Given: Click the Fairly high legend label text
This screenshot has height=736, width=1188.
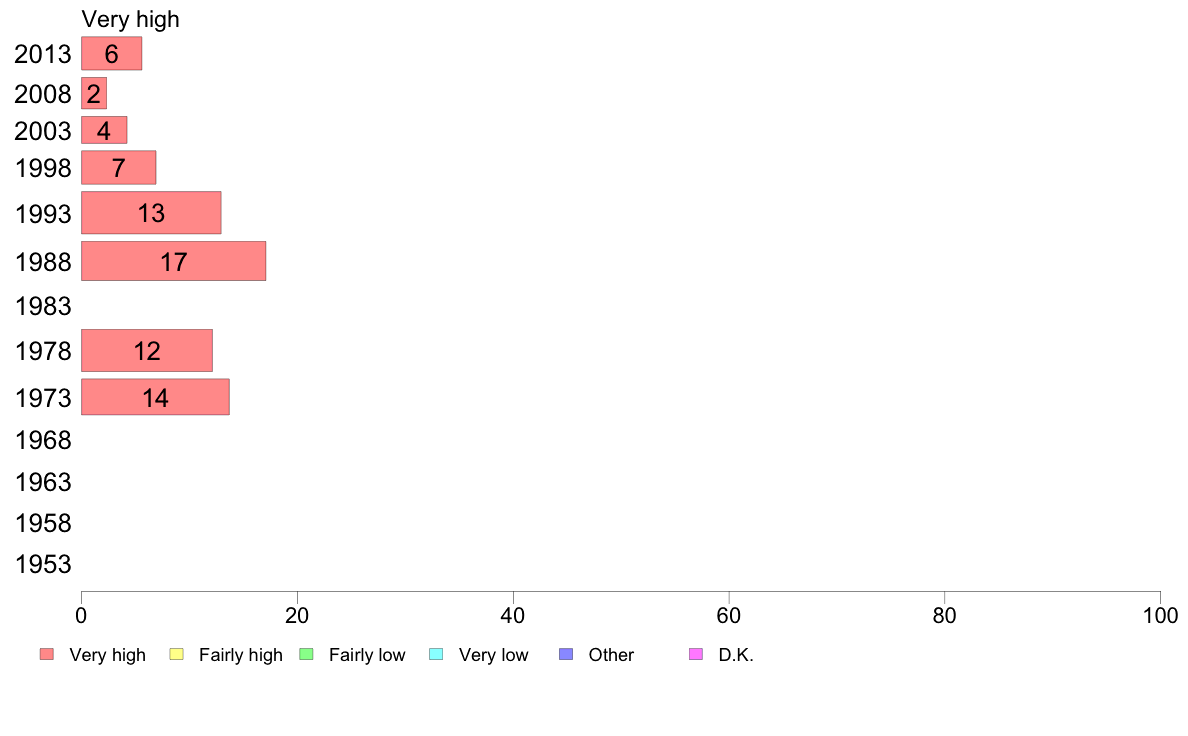Looking at the screenshot, I should point(241,655).
